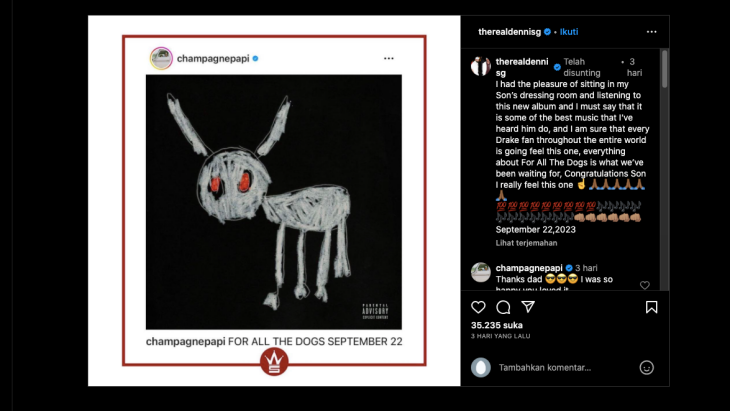Screen dimensions: 730x411
Task: Open the champagnepapi username in the comments
Action: 529,268
